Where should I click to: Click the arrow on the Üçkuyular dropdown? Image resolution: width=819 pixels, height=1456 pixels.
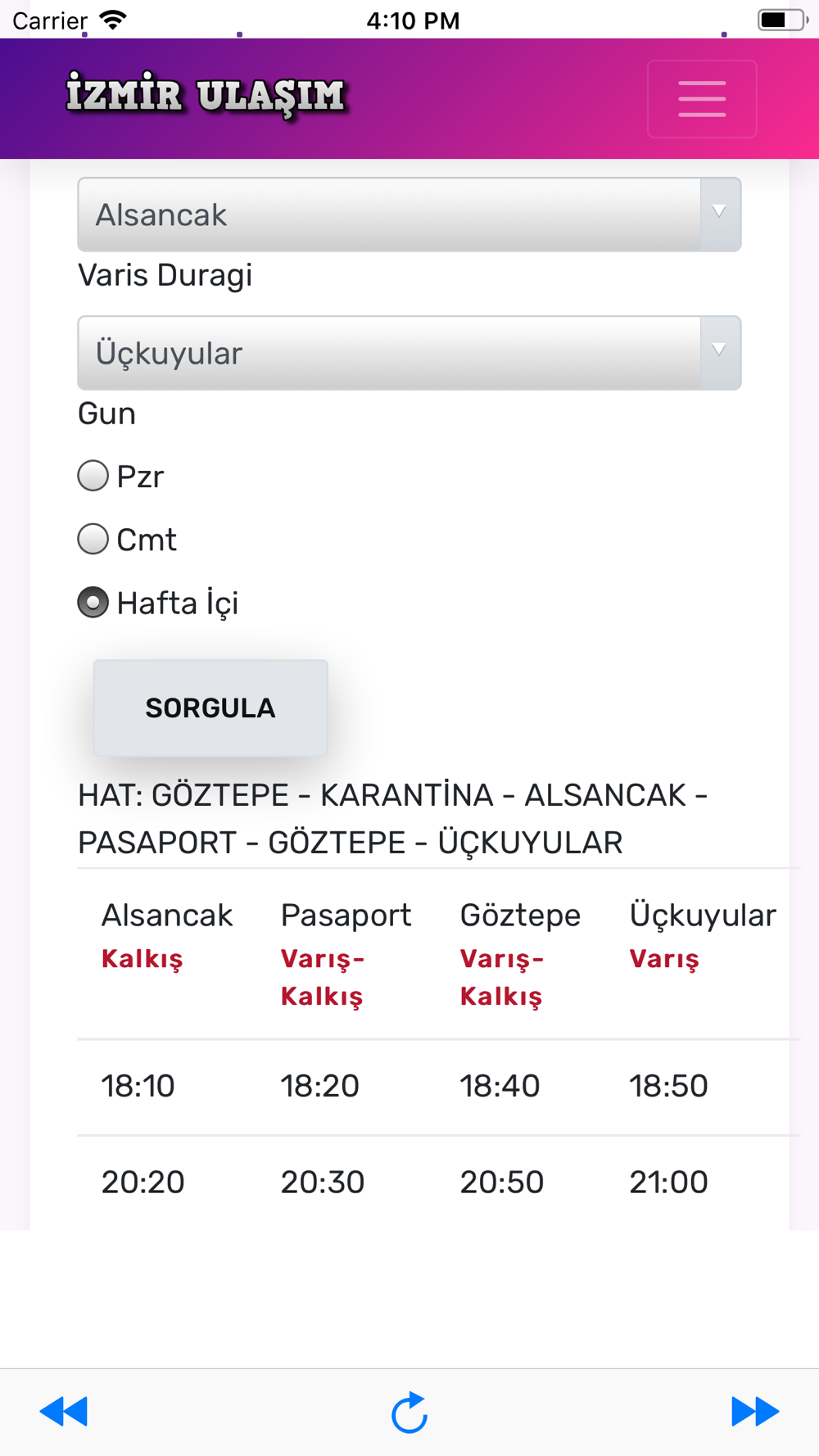[x=719, y=350]
